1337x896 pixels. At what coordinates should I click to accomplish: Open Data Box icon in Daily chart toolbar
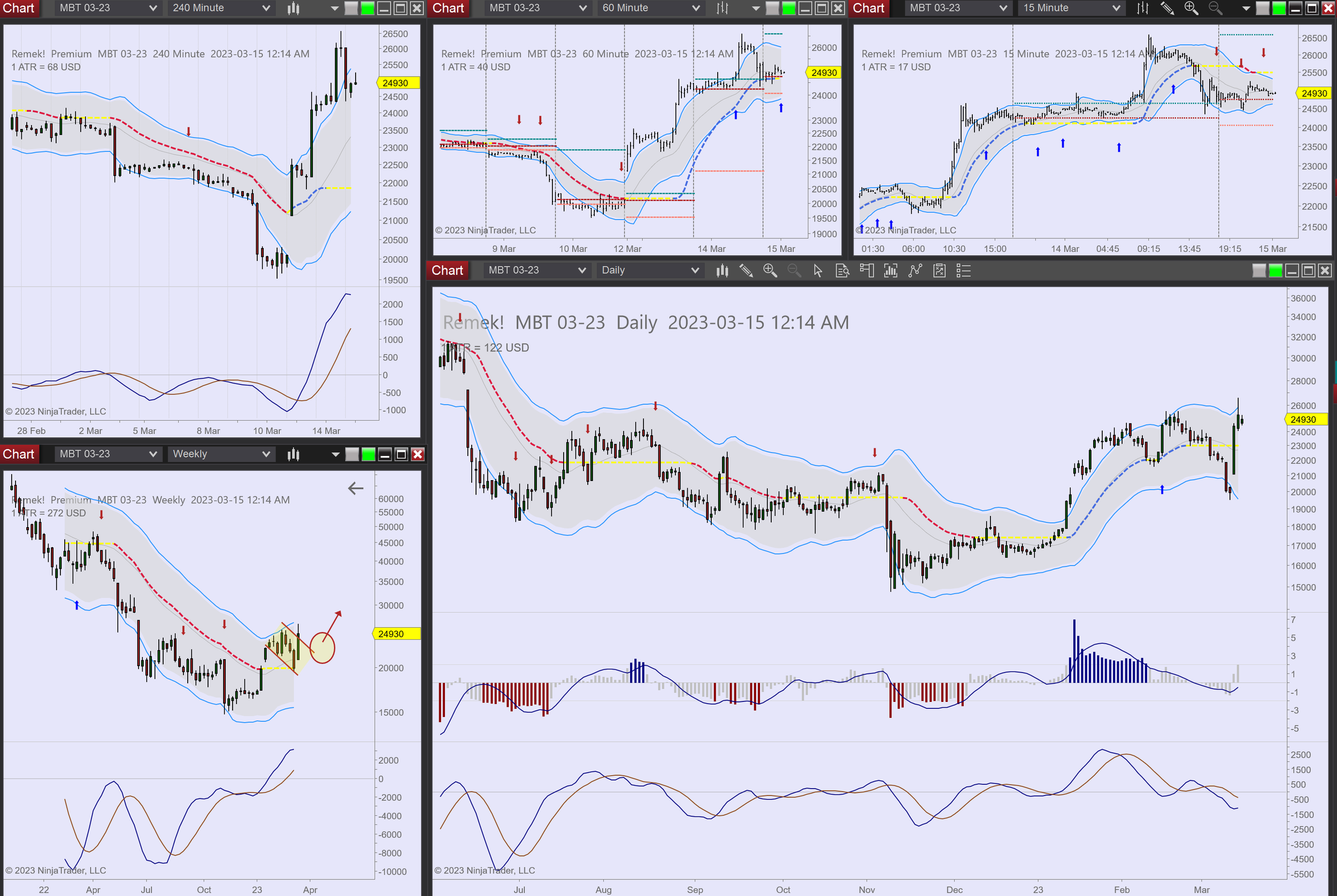tap(842, 271)
